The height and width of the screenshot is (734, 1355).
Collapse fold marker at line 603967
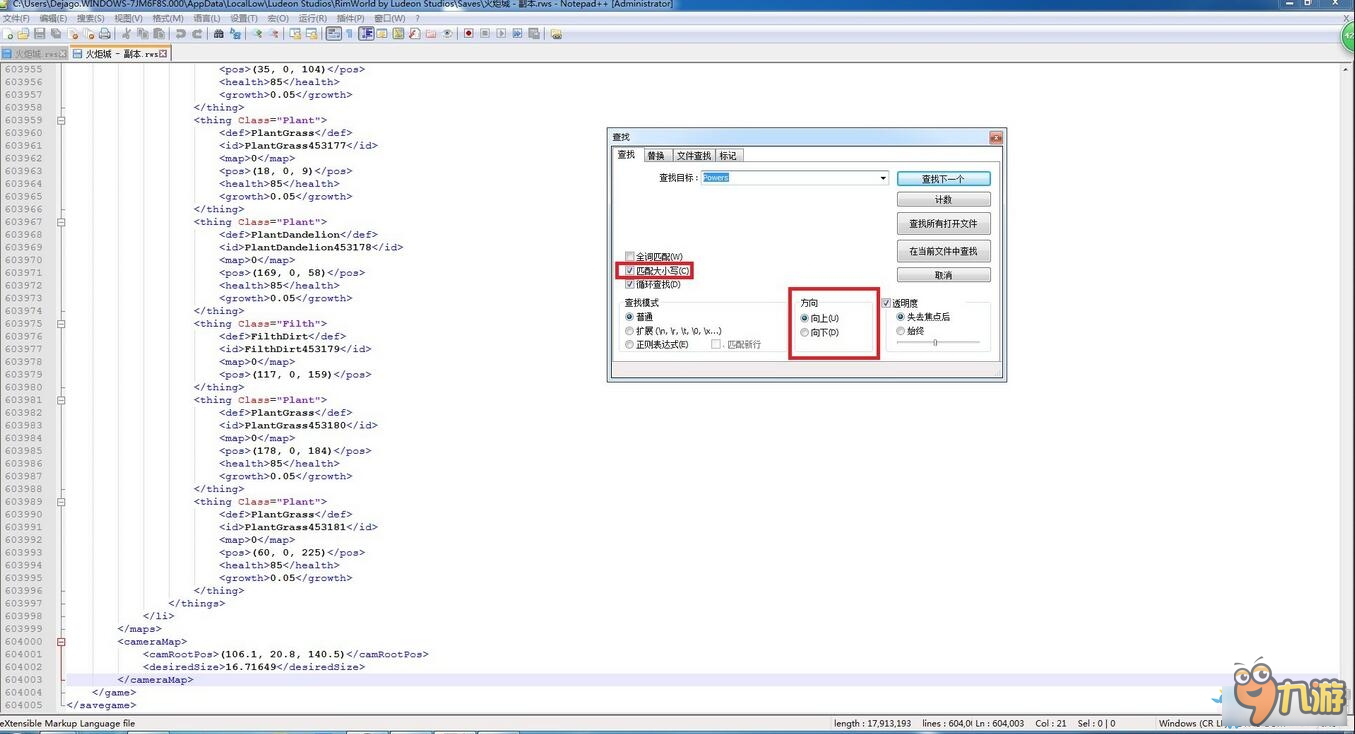(61, 223)
